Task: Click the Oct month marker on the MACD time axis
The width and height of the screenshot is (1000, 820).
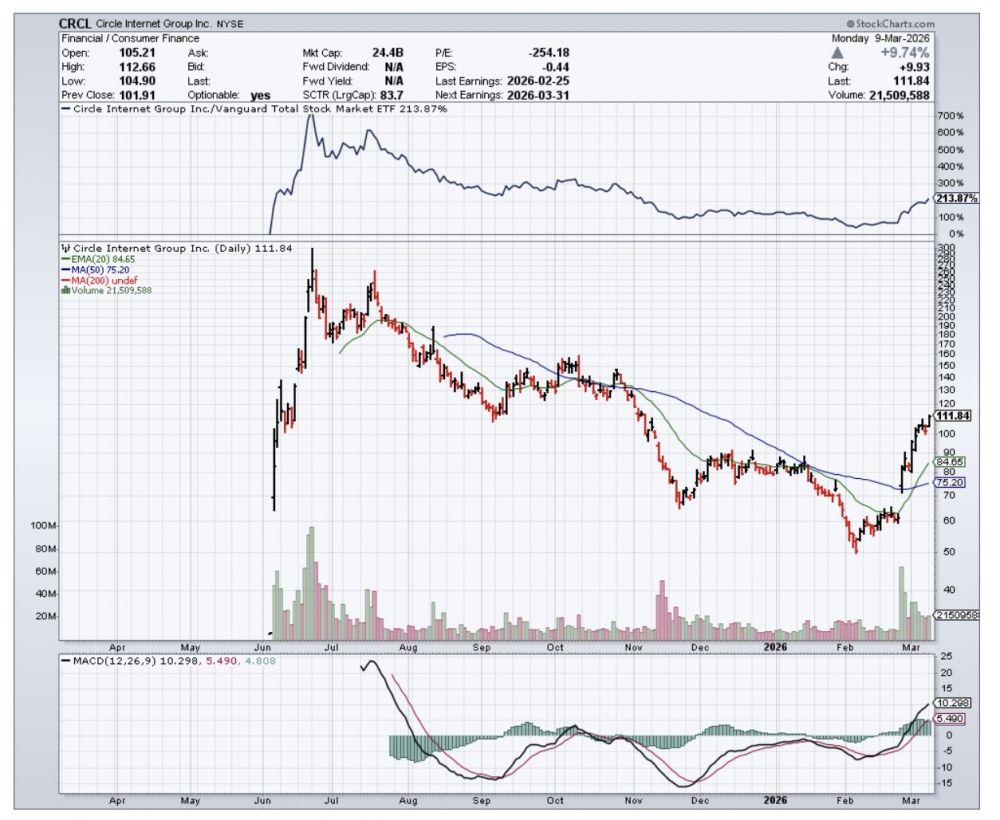Action: point(556,801)
